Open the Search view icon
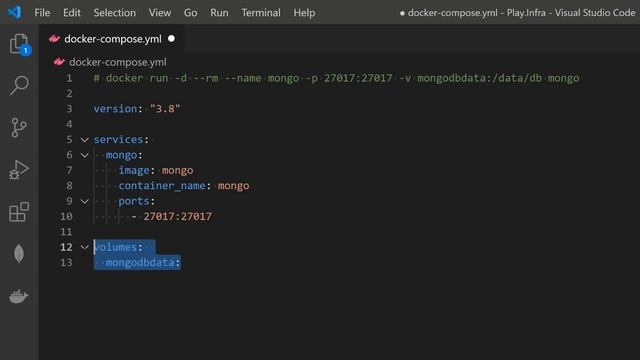 pos(19,85)
